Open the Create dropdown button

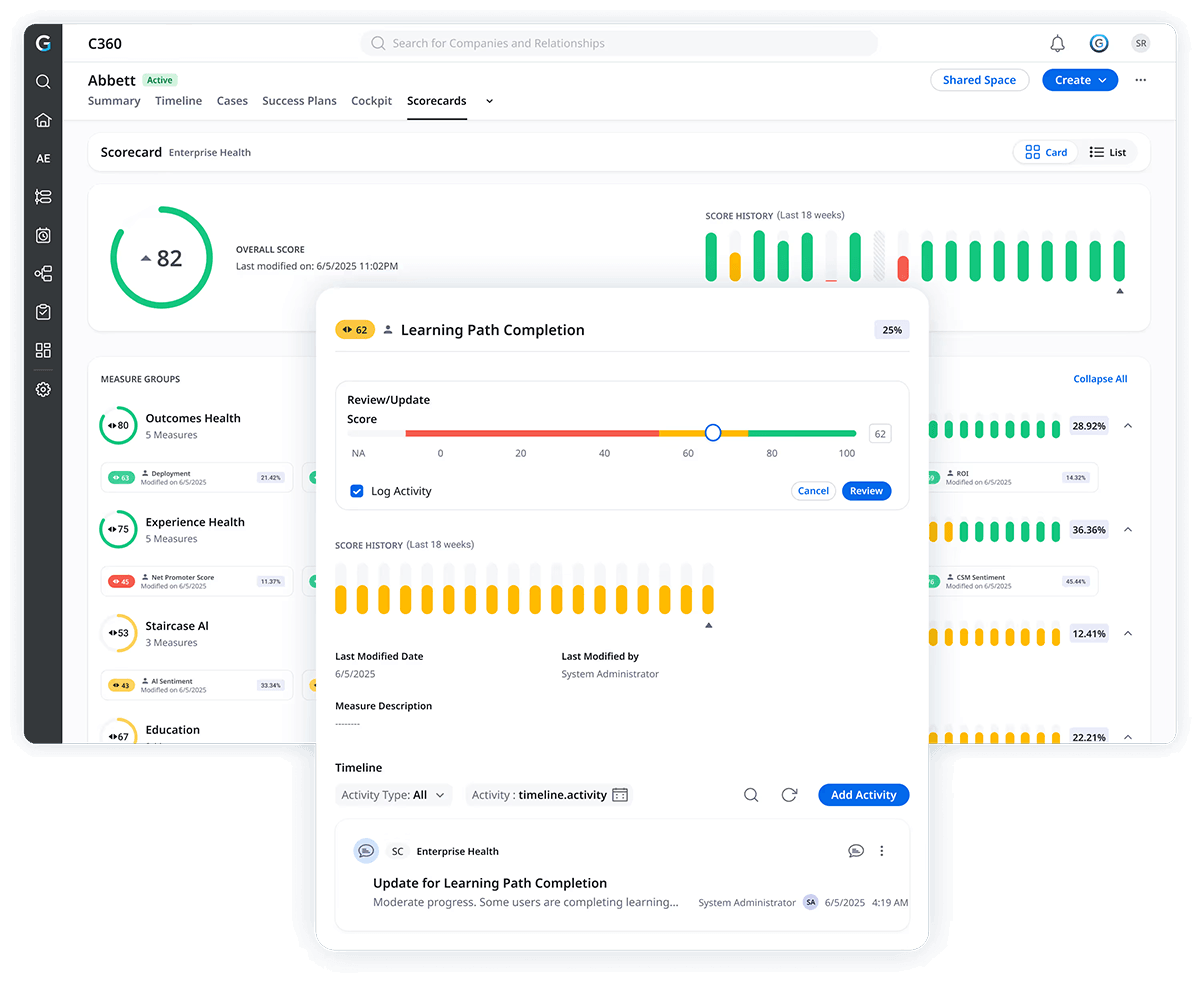pos(1080,80)
